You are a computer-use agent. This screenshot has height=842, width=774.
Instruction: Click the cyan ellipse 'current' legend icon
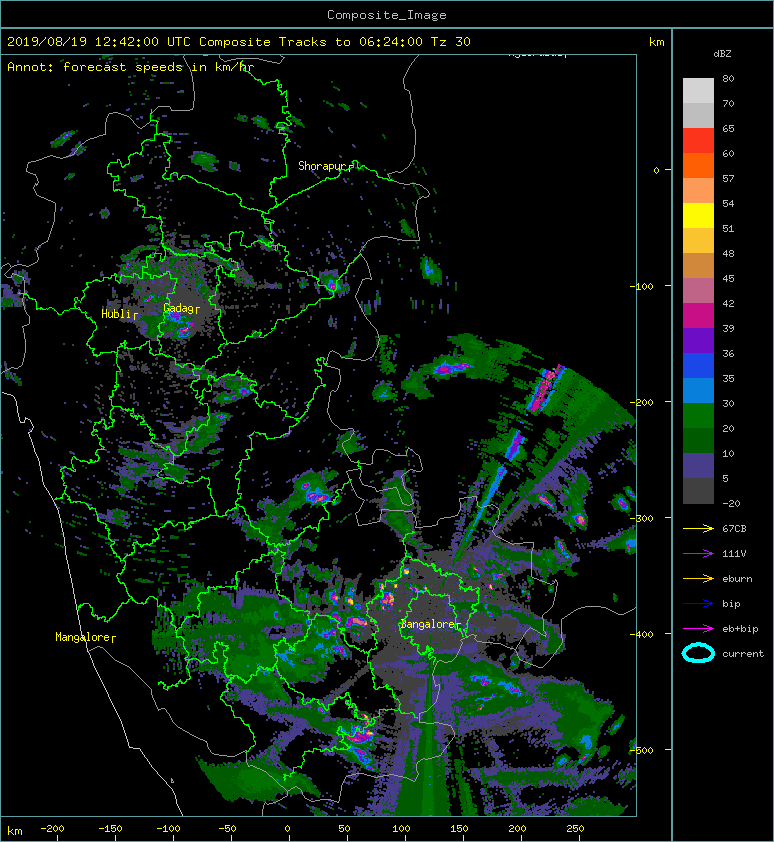[x=698, y=653]
